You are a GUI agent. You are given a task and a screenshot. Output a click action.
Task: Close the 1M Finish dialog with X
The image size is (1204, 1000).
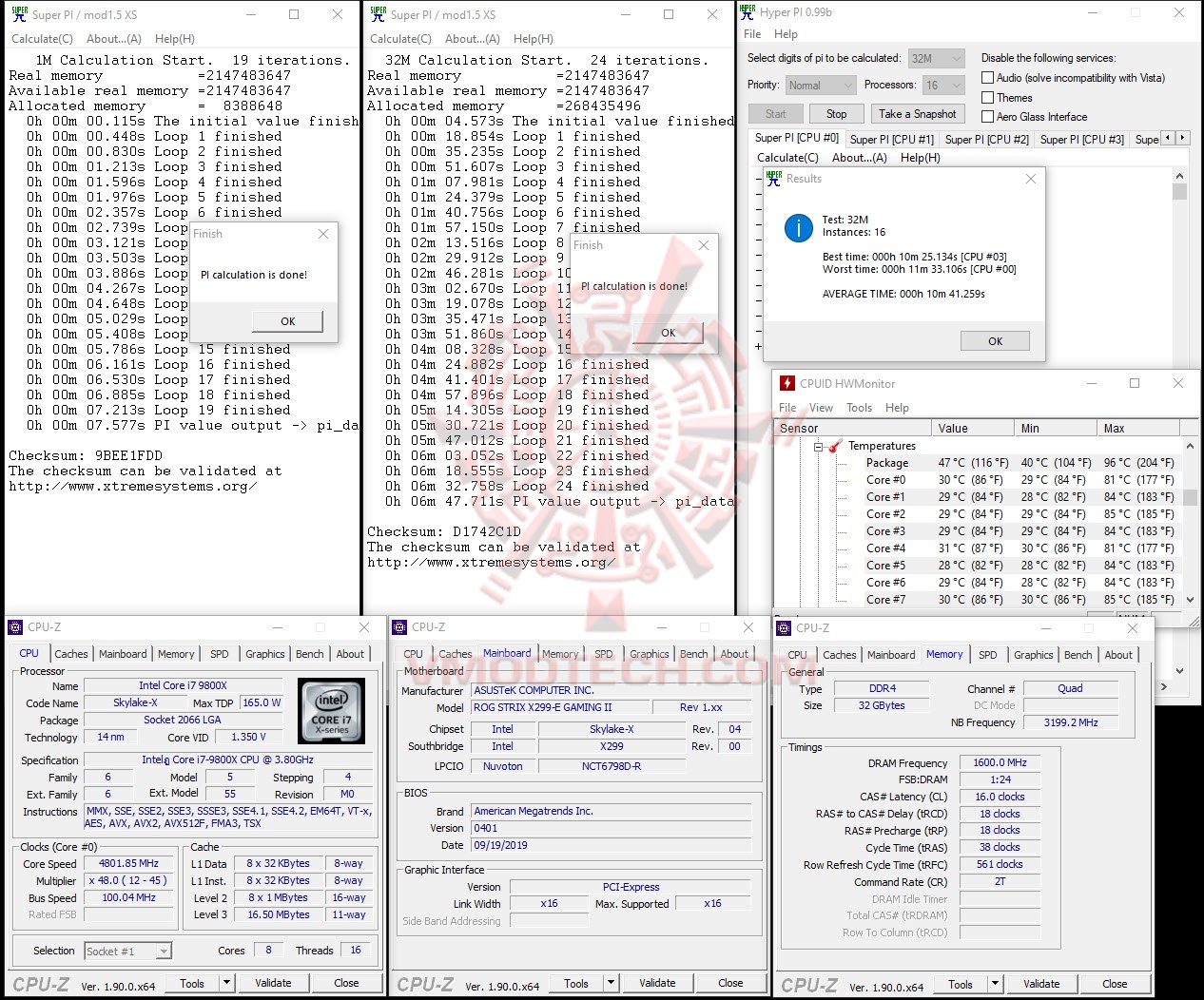point(323,234)
